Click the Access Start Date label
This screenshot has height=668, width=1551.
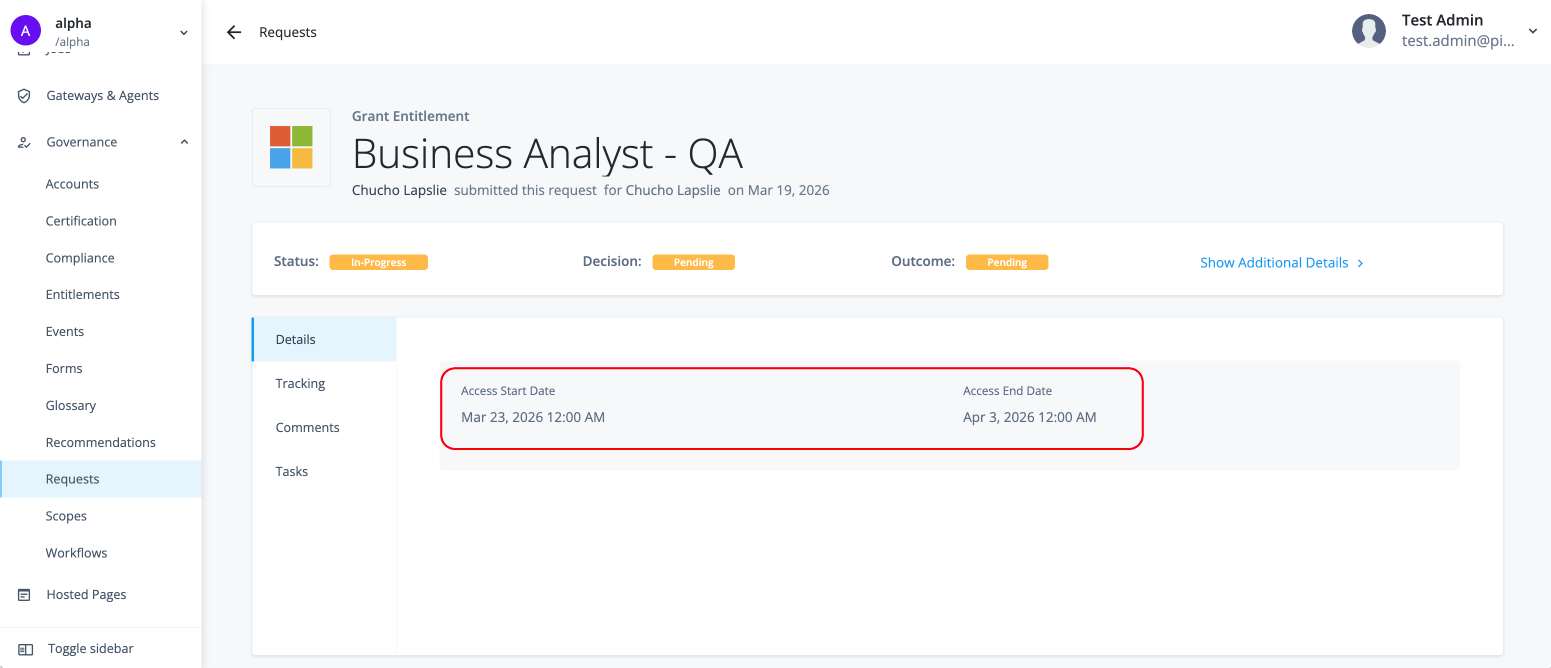coord(508,391)
